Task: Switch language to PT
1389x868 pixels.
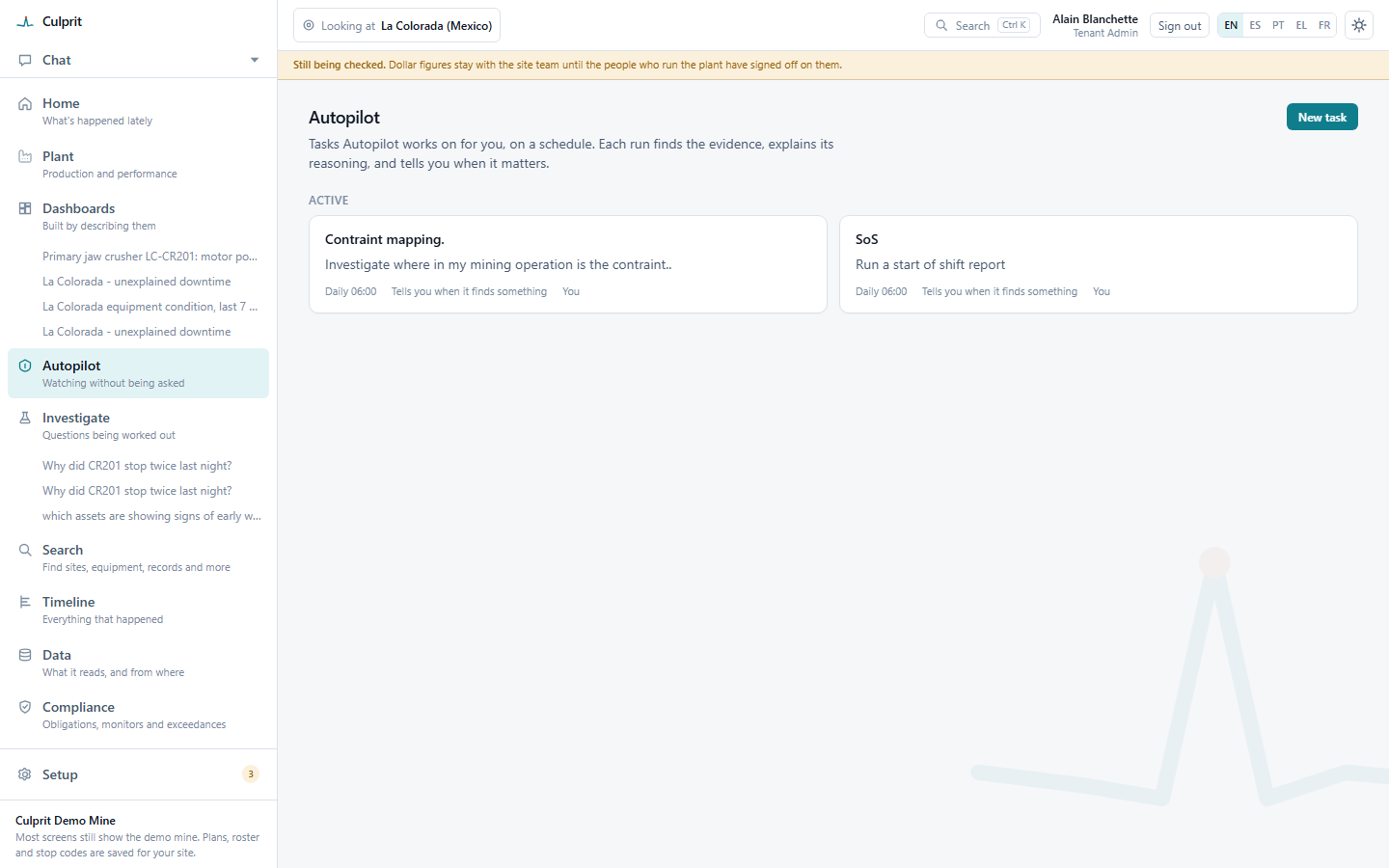Action: click(1278, 26)
